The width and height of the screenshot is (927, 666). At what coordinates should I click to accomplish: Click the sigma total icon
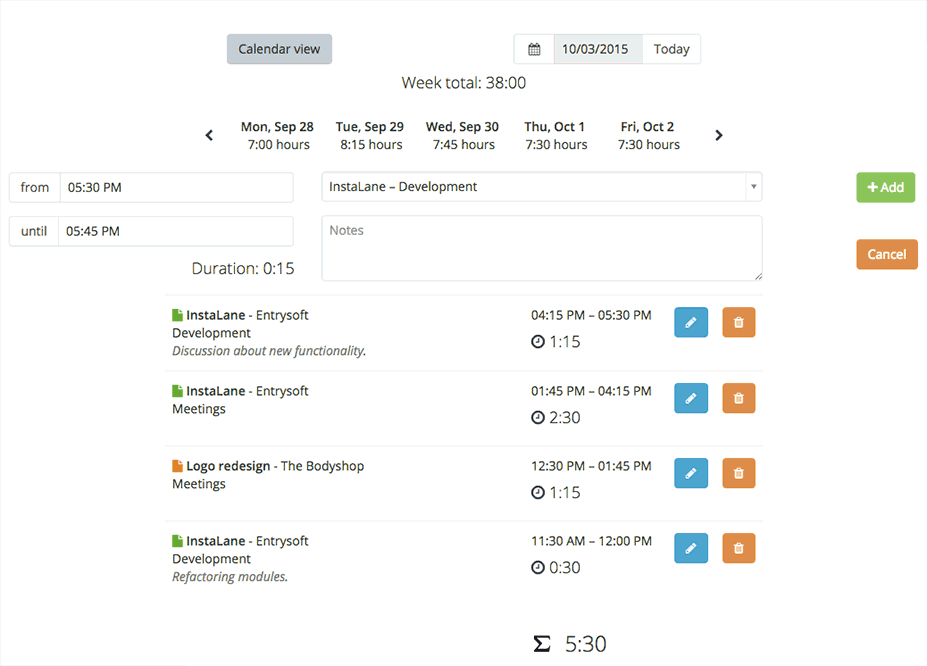click(x=542, y=644)
